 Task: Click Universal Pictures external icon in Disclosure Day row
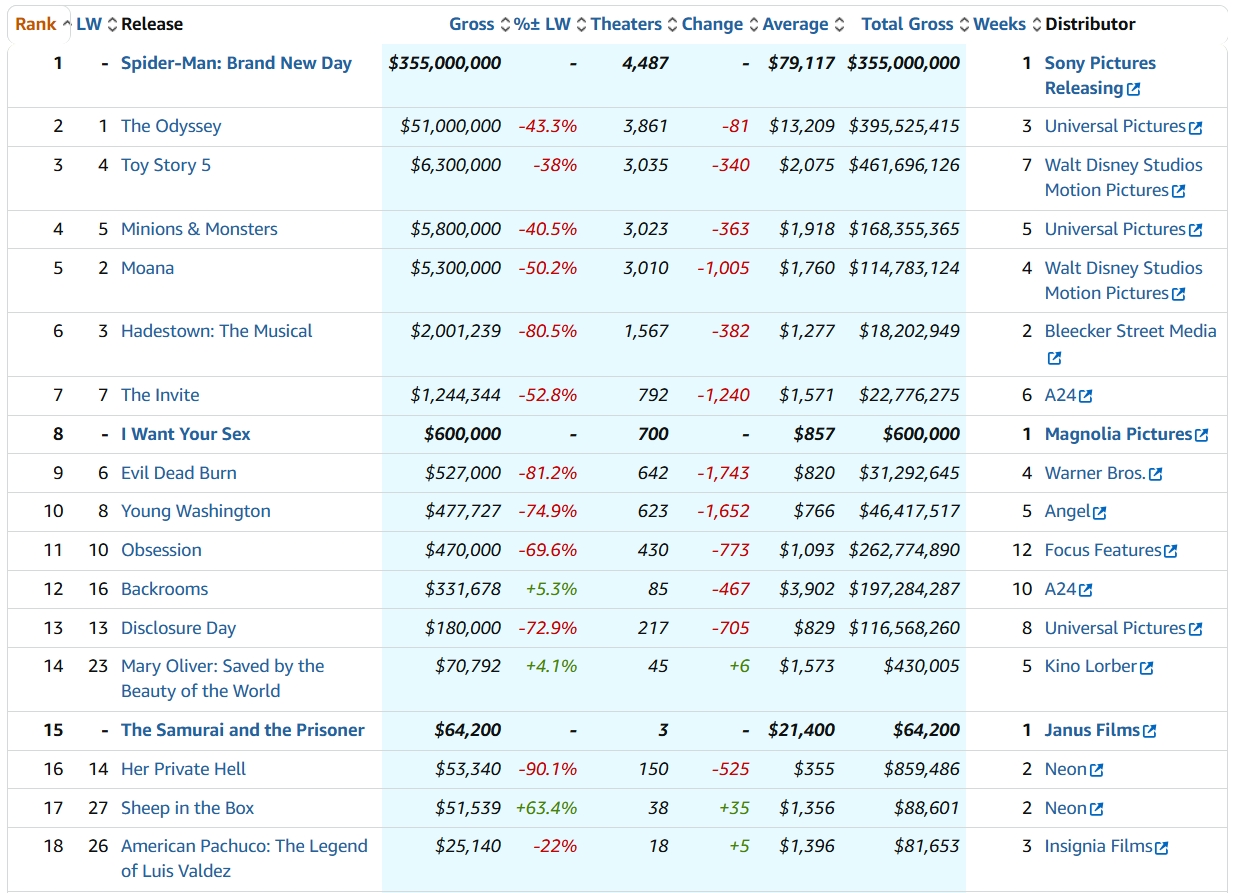pyautogui.click(x=1195, y=629)
